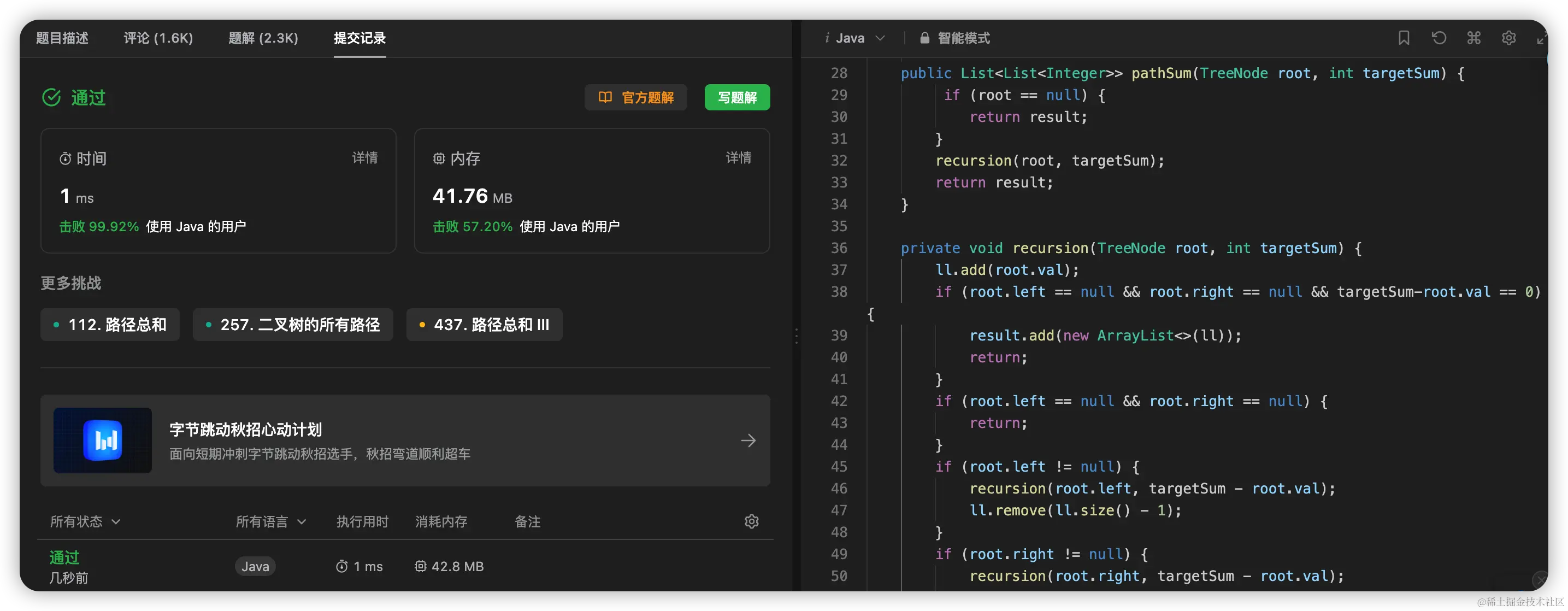Open the keyboard shortcuts command icon
The image size is (1568, 611).
1473,38
